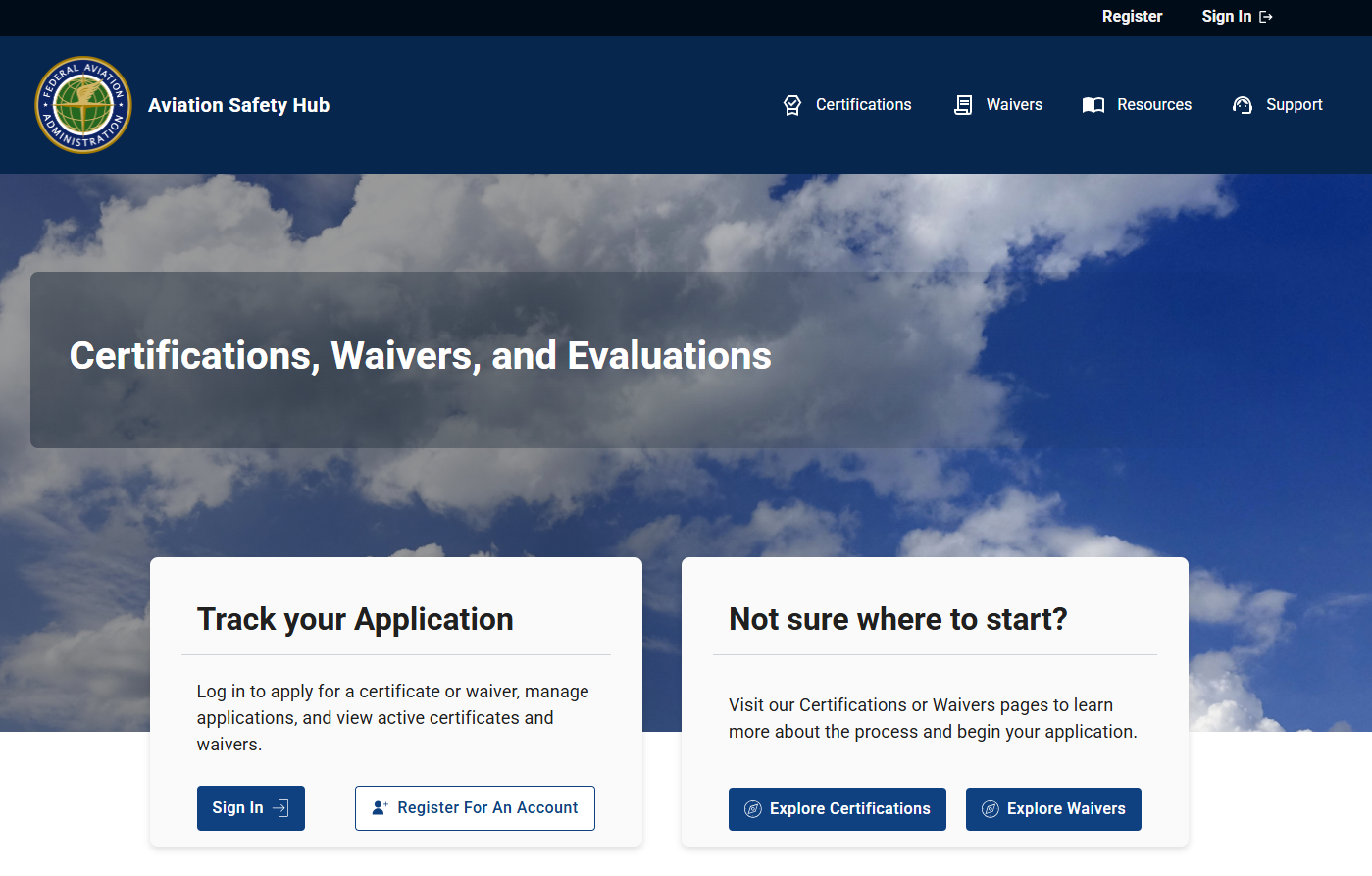Select the Explore Waivers button
This screenshot has width=1372, height=876.
1053,809
